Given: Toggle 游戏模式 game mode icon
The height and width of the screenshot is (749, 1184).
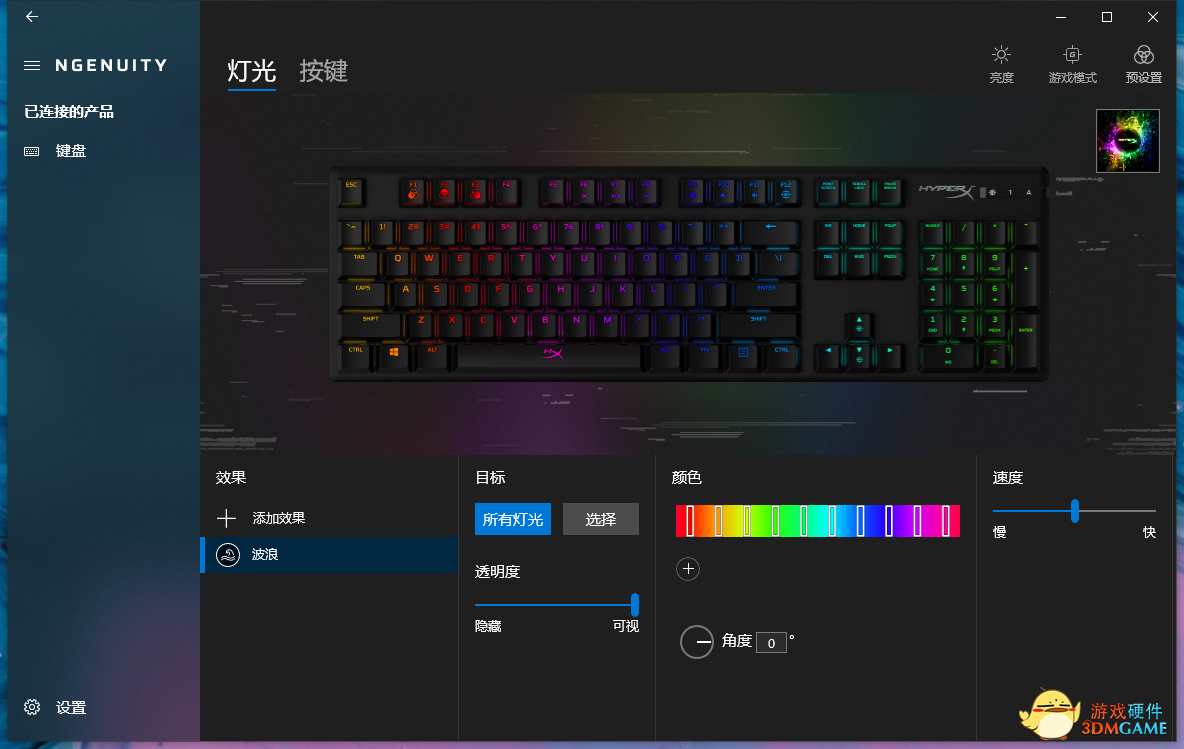Looking at the screenshot, I should (1072, 55).
